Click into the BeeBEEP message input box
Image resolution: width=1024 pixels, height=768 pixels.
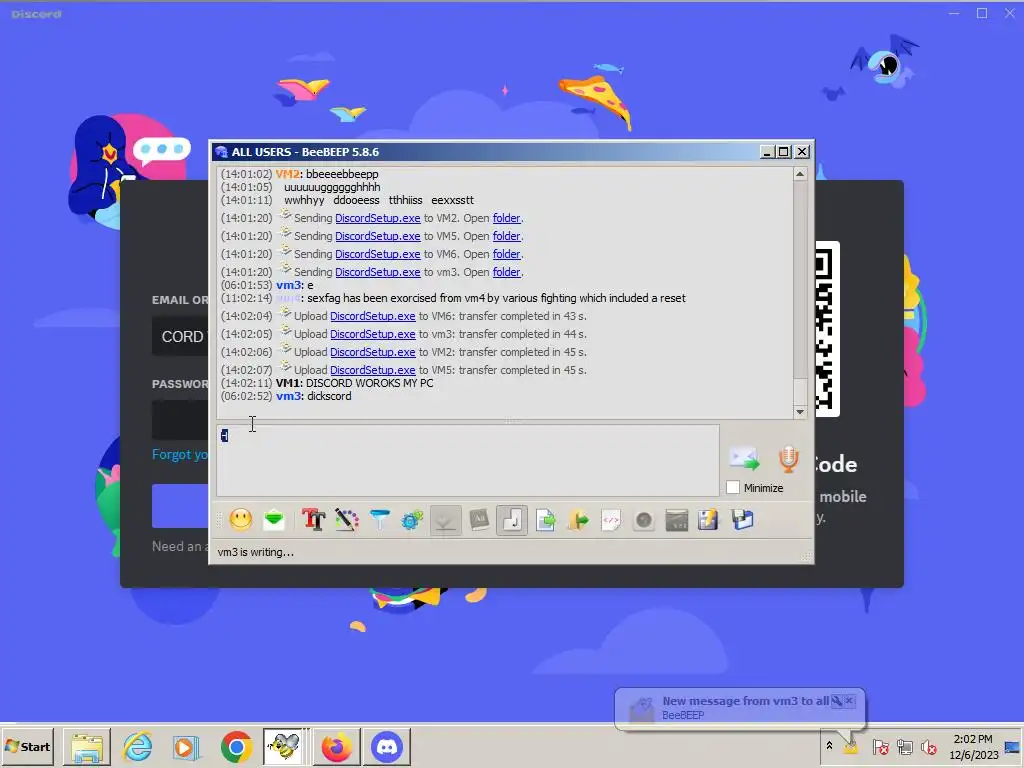tap(468, 460)
